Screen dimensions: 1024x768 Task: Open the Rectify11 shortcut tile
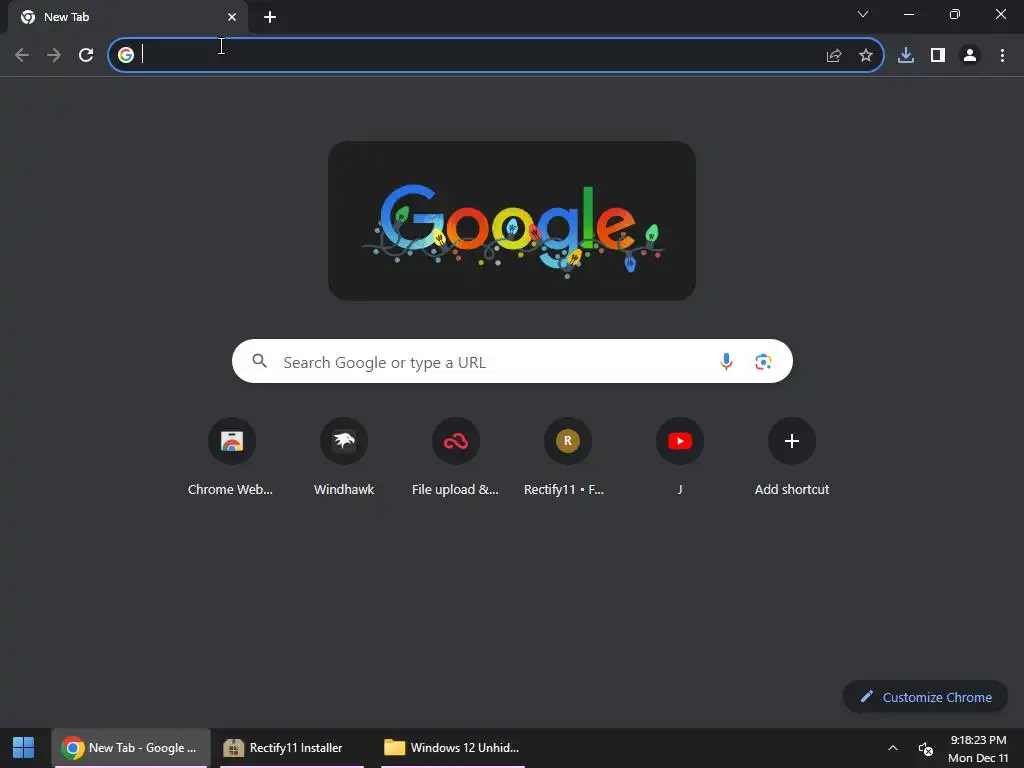[x=568, y=441]
